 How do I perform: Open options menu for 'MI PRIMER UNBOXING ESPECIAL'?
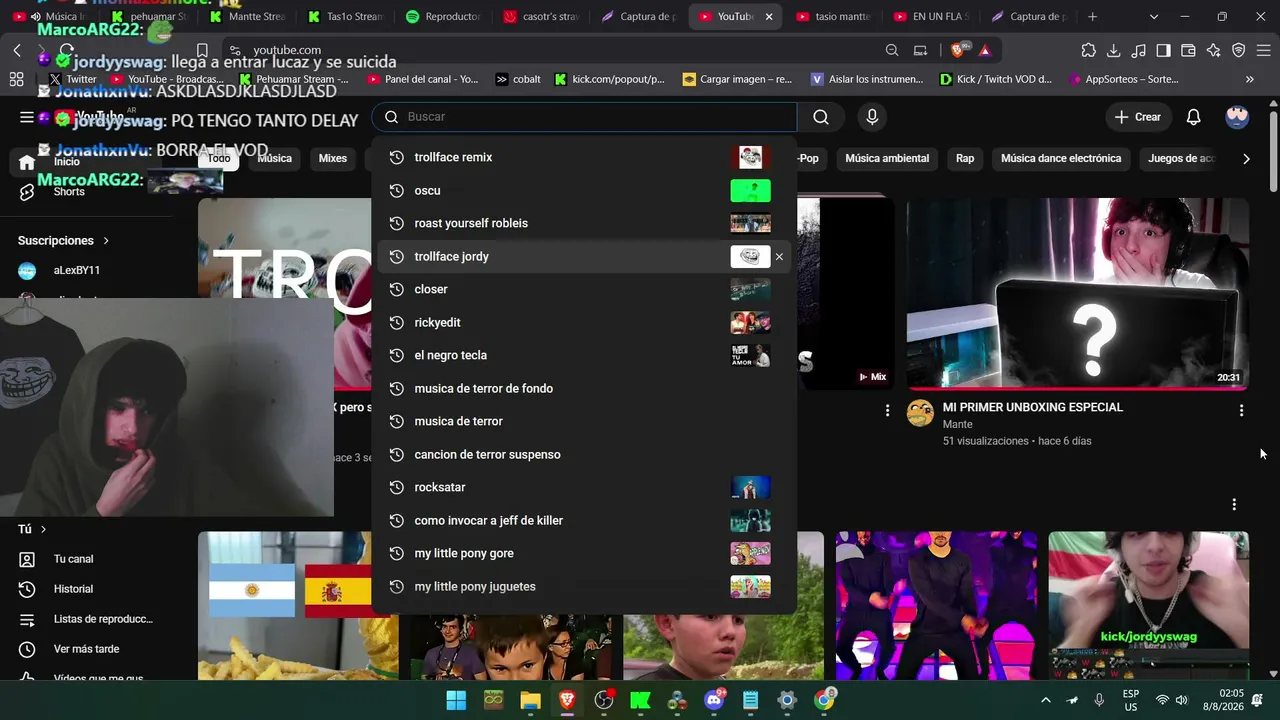[1241, 411]
